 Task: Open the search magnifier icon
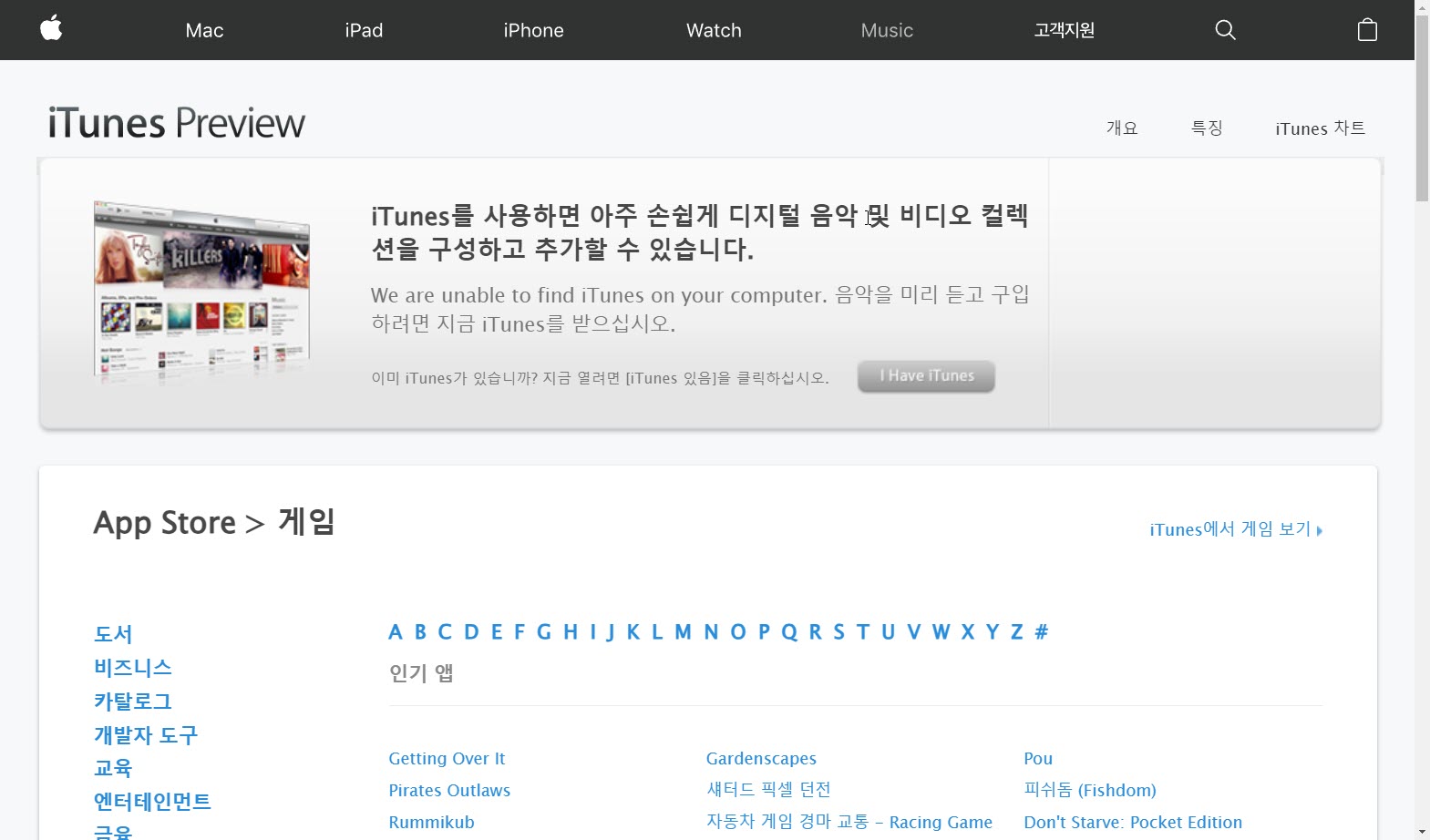[x=1226, y=30]
